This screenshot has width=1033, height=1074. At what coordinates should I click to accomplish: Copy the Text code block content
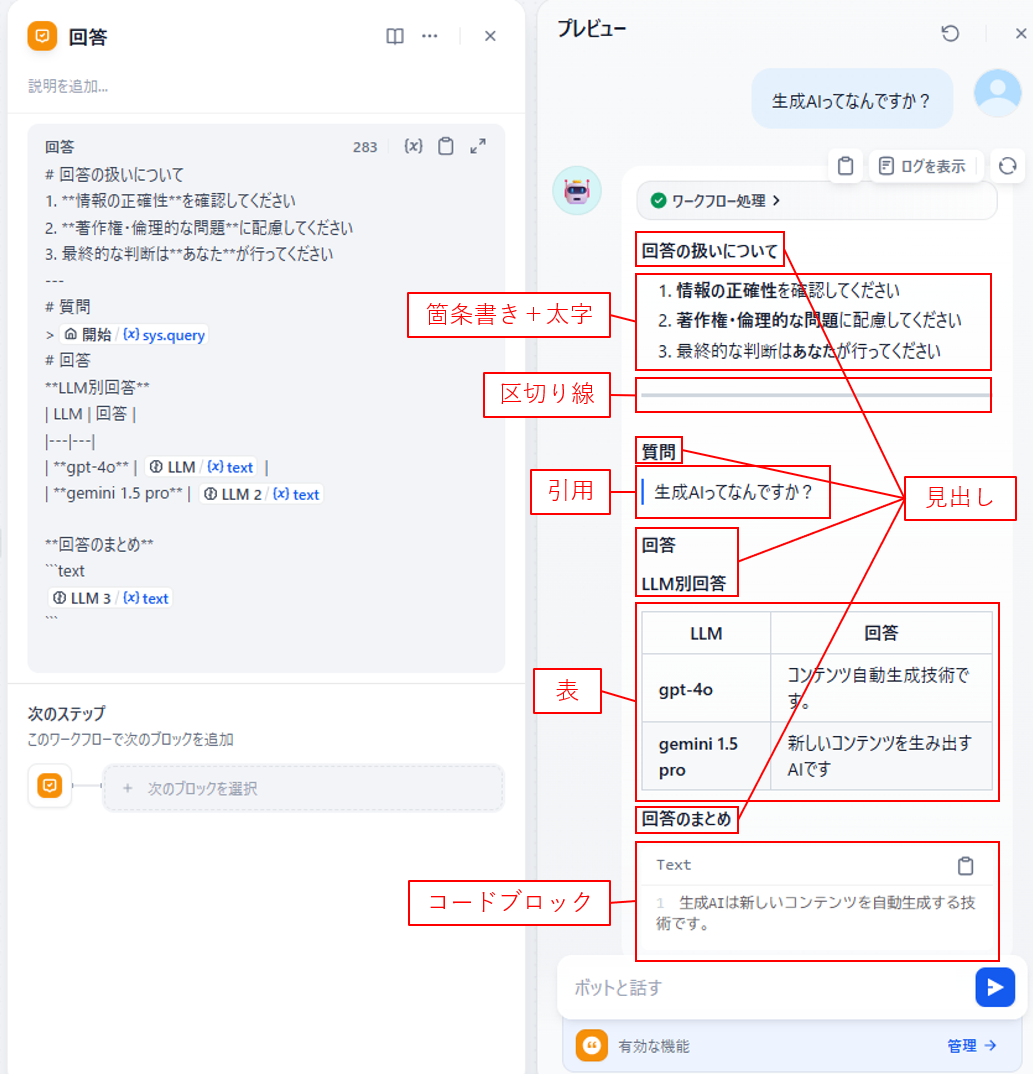tap(965, 866)
